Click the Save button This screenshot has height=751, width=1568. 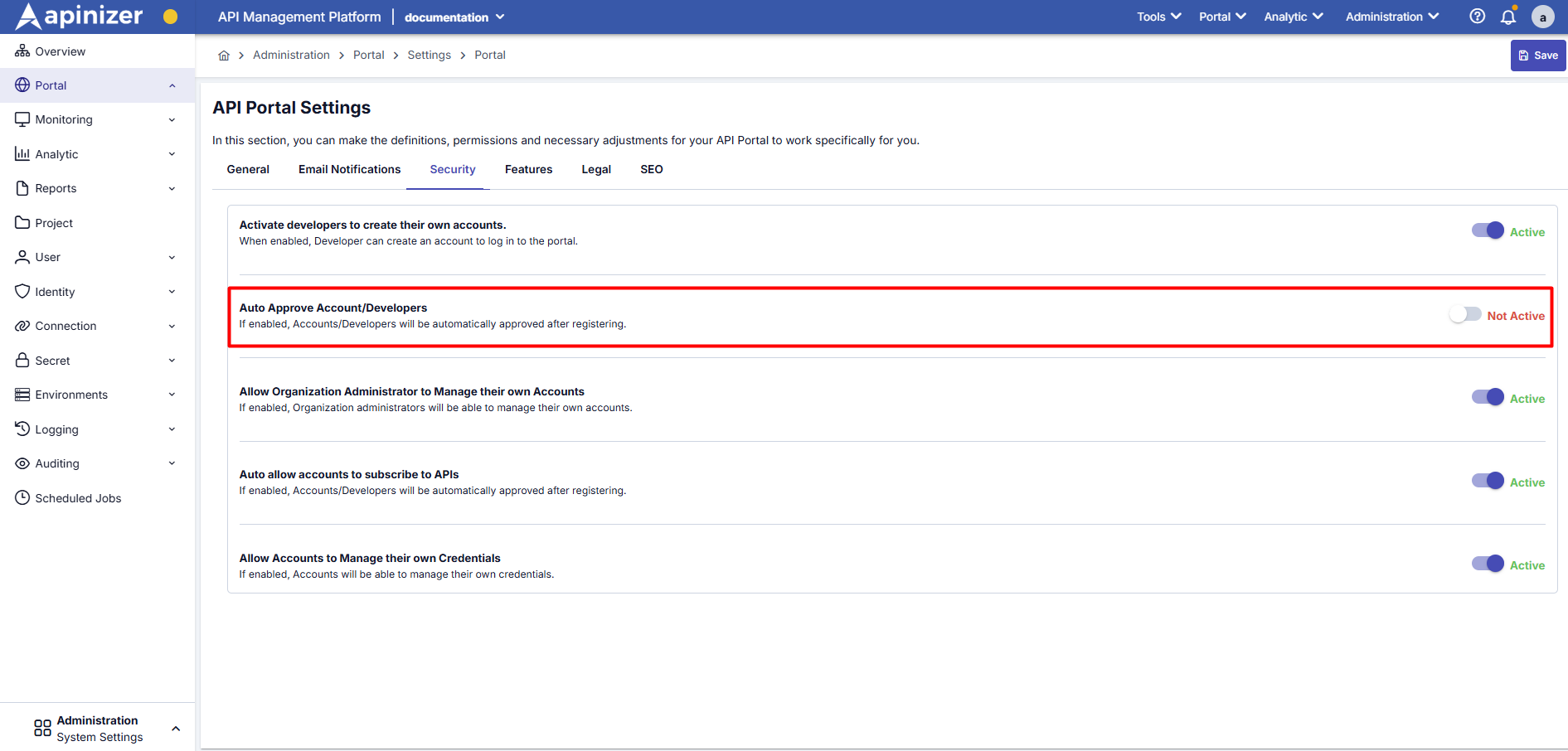point(1538,55)
